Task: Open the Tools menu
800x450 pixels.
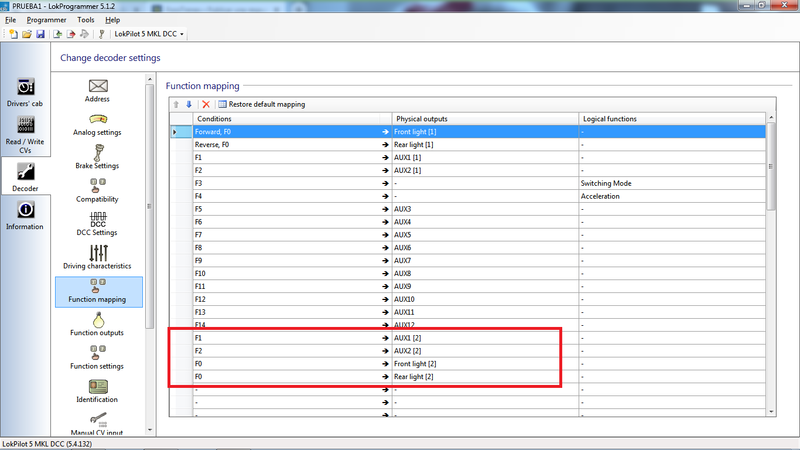Action: point(86,20)
